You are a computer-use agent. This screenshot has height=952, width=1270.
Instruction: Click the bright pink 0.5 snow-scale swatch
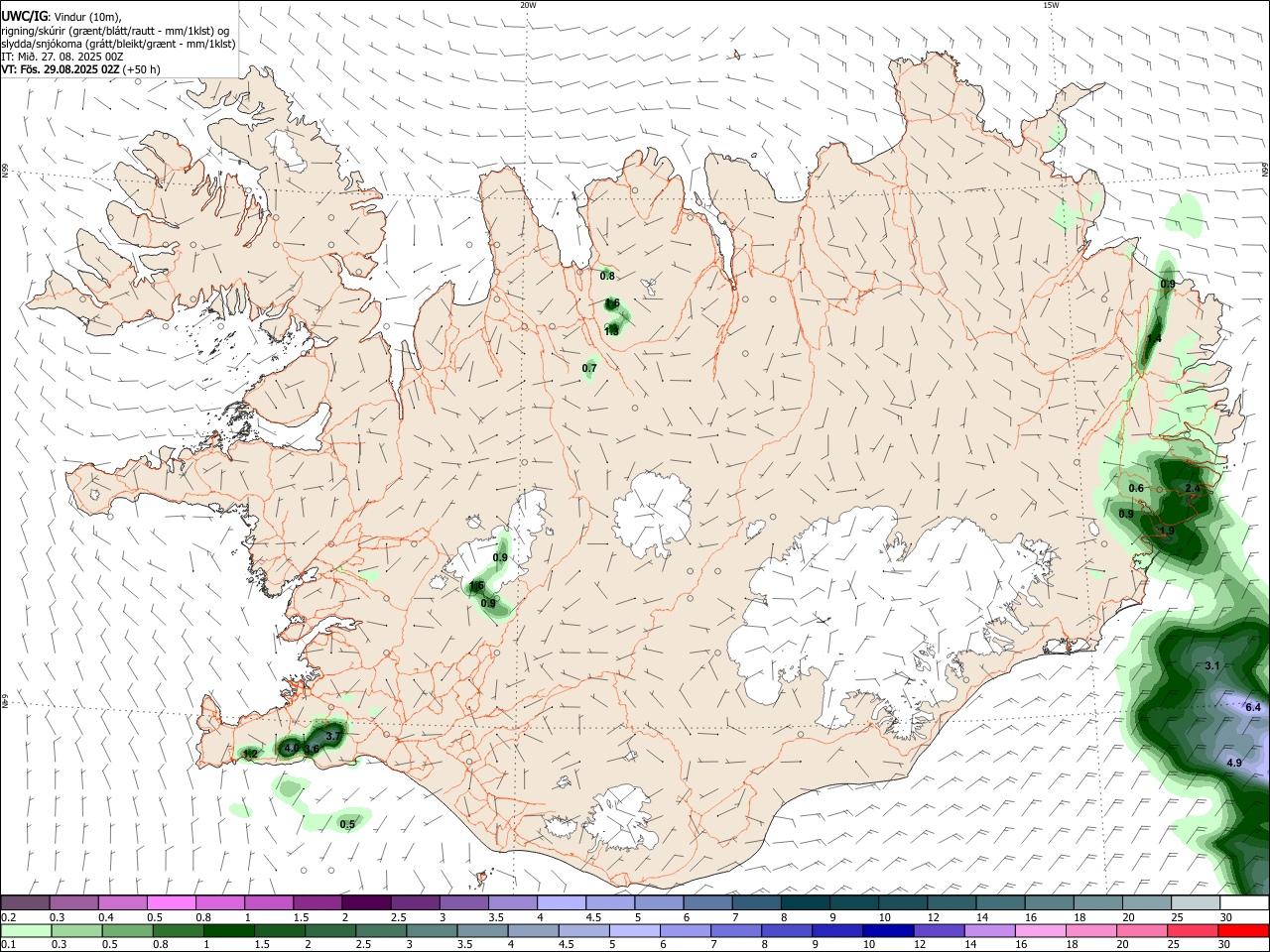[171, 903]
